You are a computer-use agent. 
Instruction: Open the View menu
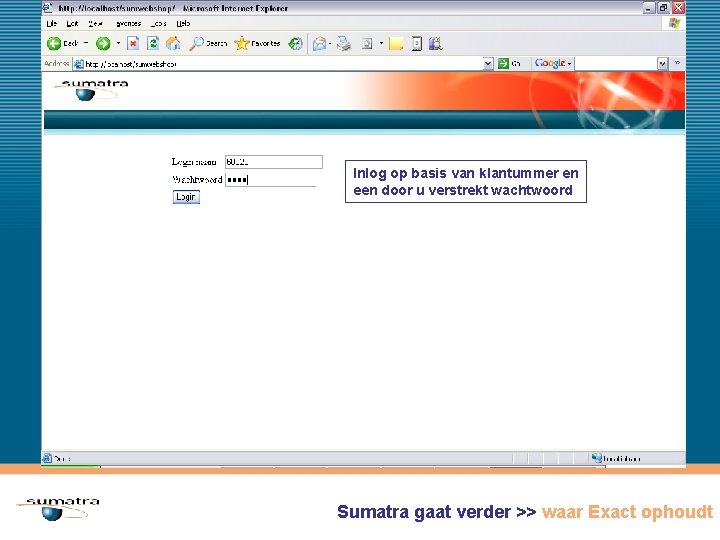95,23
